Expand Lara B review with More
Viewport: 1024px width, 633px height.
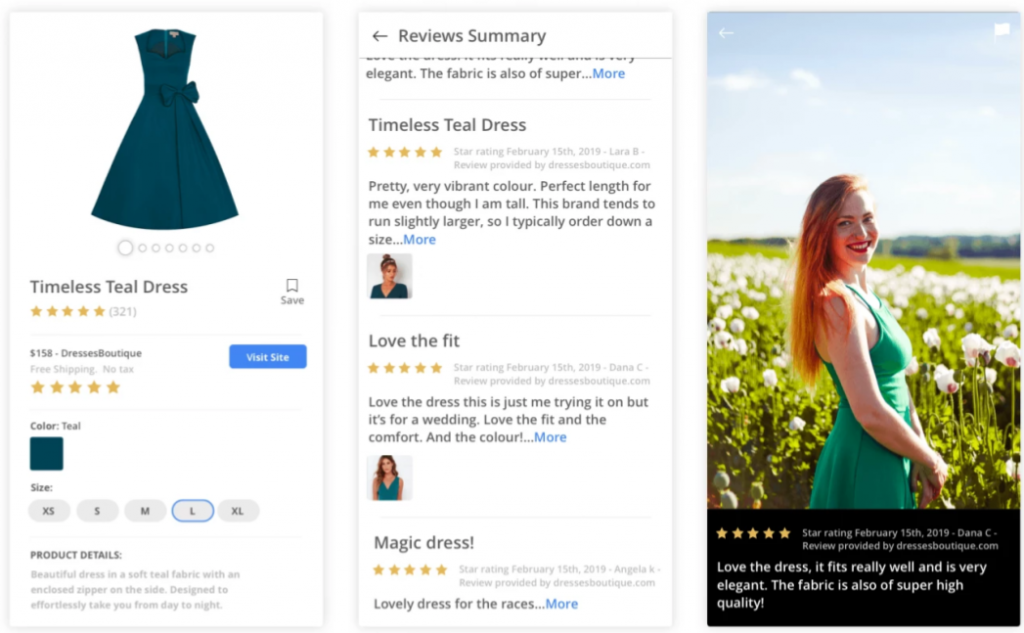point(419,240)
